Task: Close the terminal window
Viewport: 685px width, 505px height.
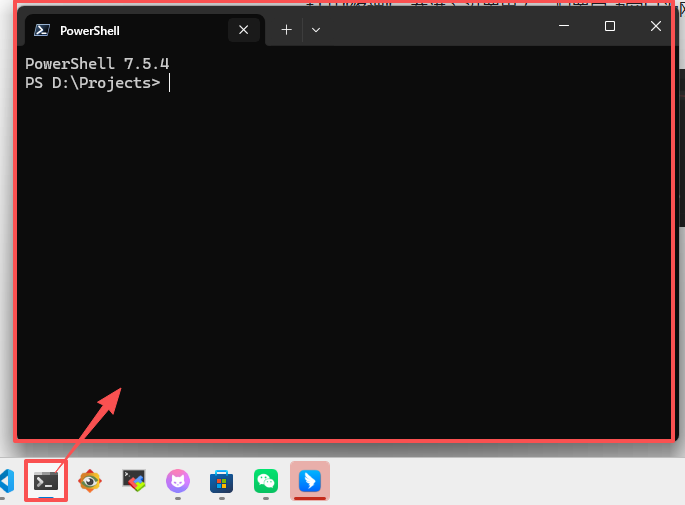Action: point(655,26)
